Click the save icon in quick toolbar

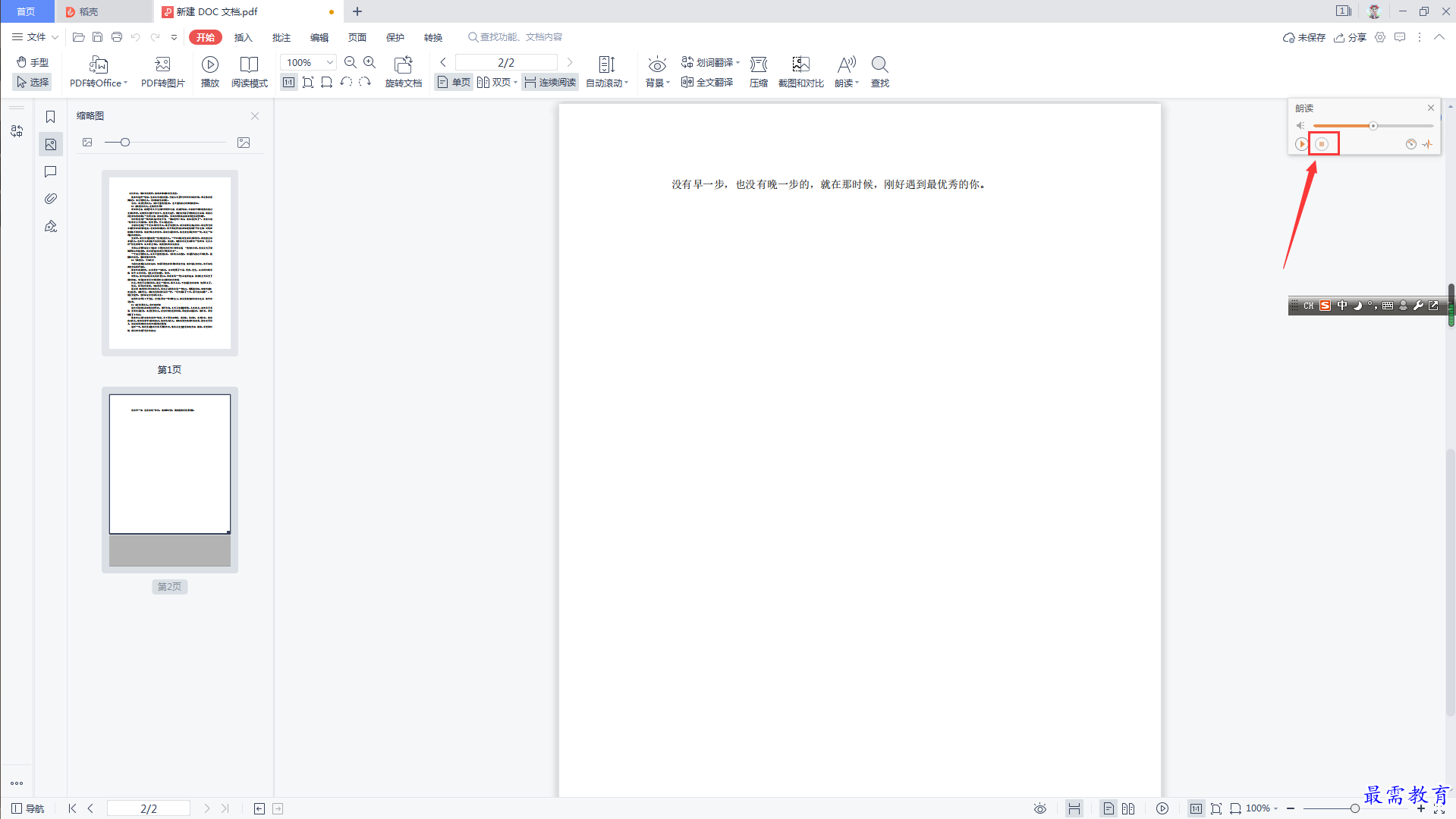(x=97, y=36)
